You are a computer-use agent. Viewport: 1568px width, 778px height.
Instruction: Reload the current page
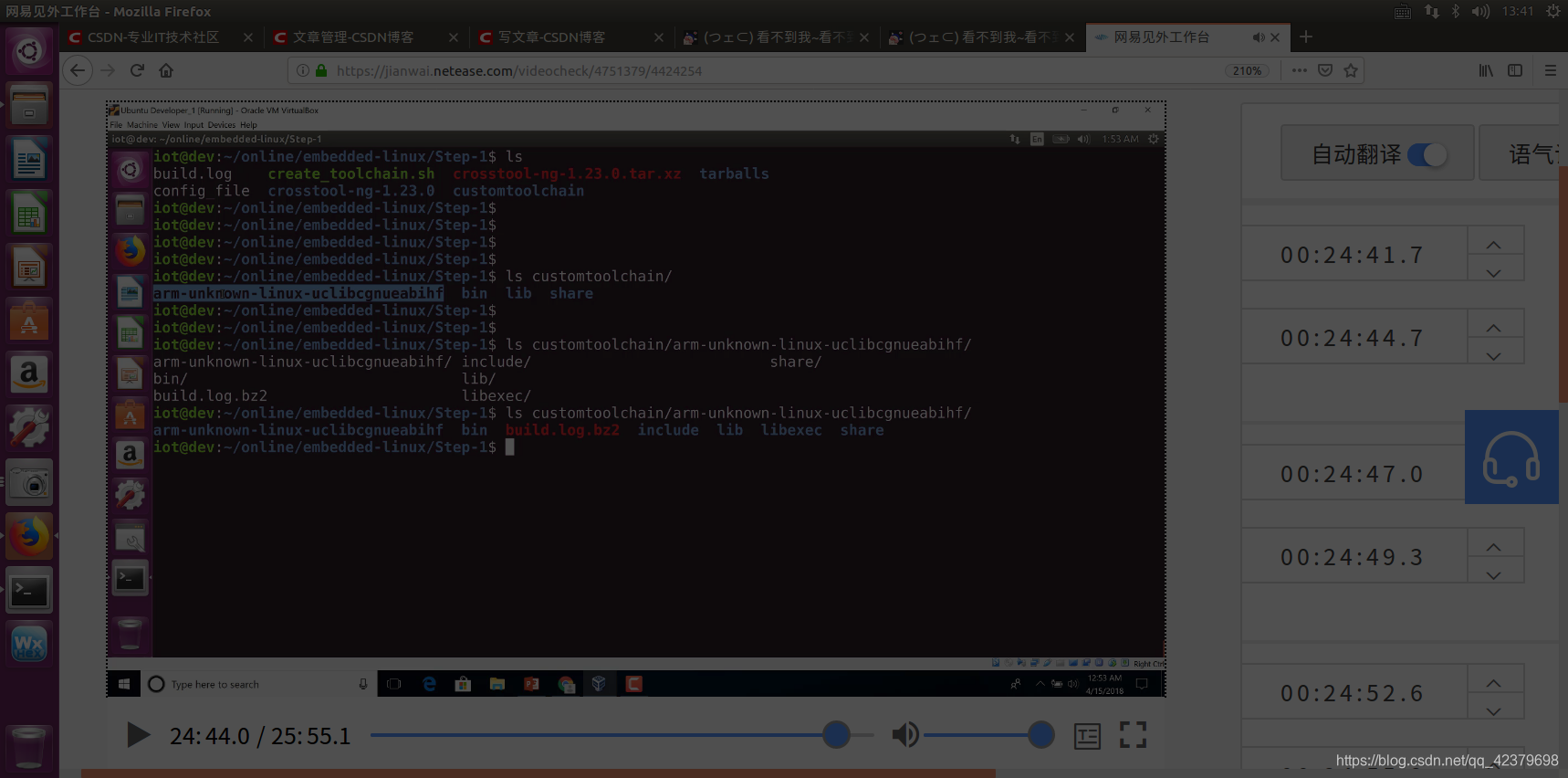137,70
